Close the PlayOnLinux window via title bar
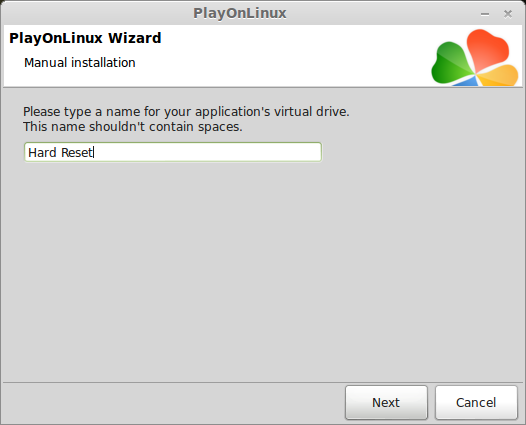This screenshot has height=425, width=526. 508,14
